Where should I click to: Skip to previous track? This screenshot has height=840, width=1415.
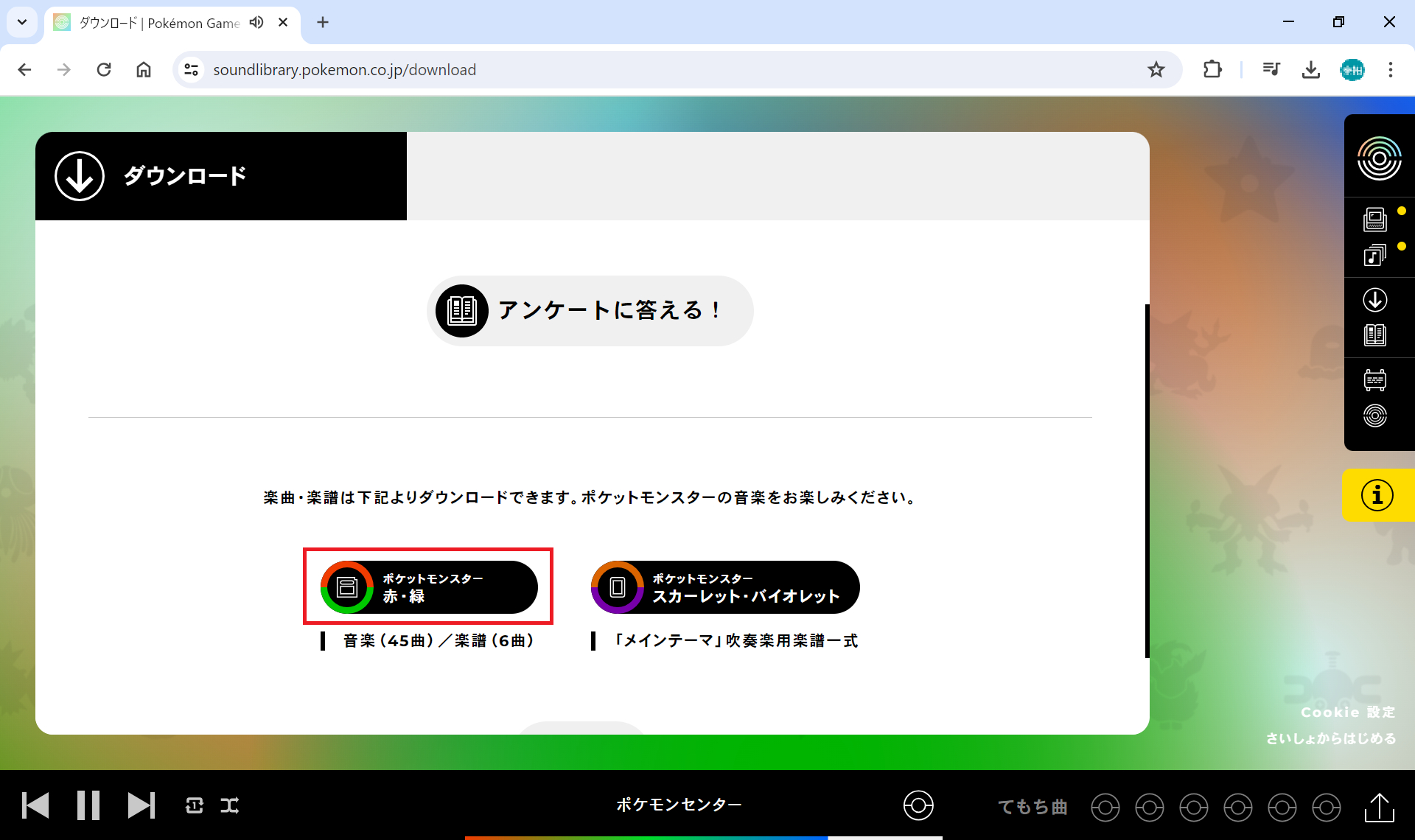[x=35, y=805]
